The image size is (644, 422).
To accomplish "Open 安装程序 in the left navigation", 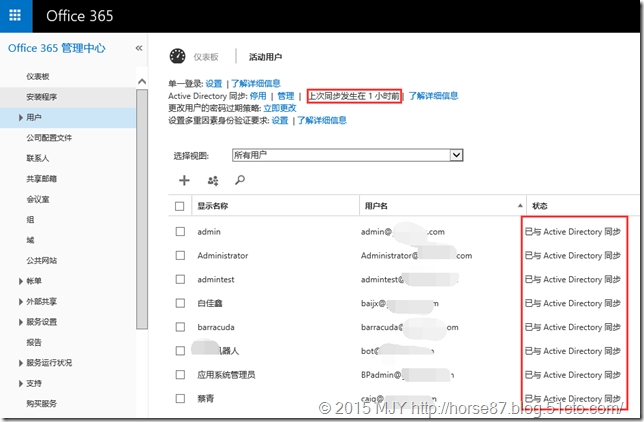I will (41, 97).
